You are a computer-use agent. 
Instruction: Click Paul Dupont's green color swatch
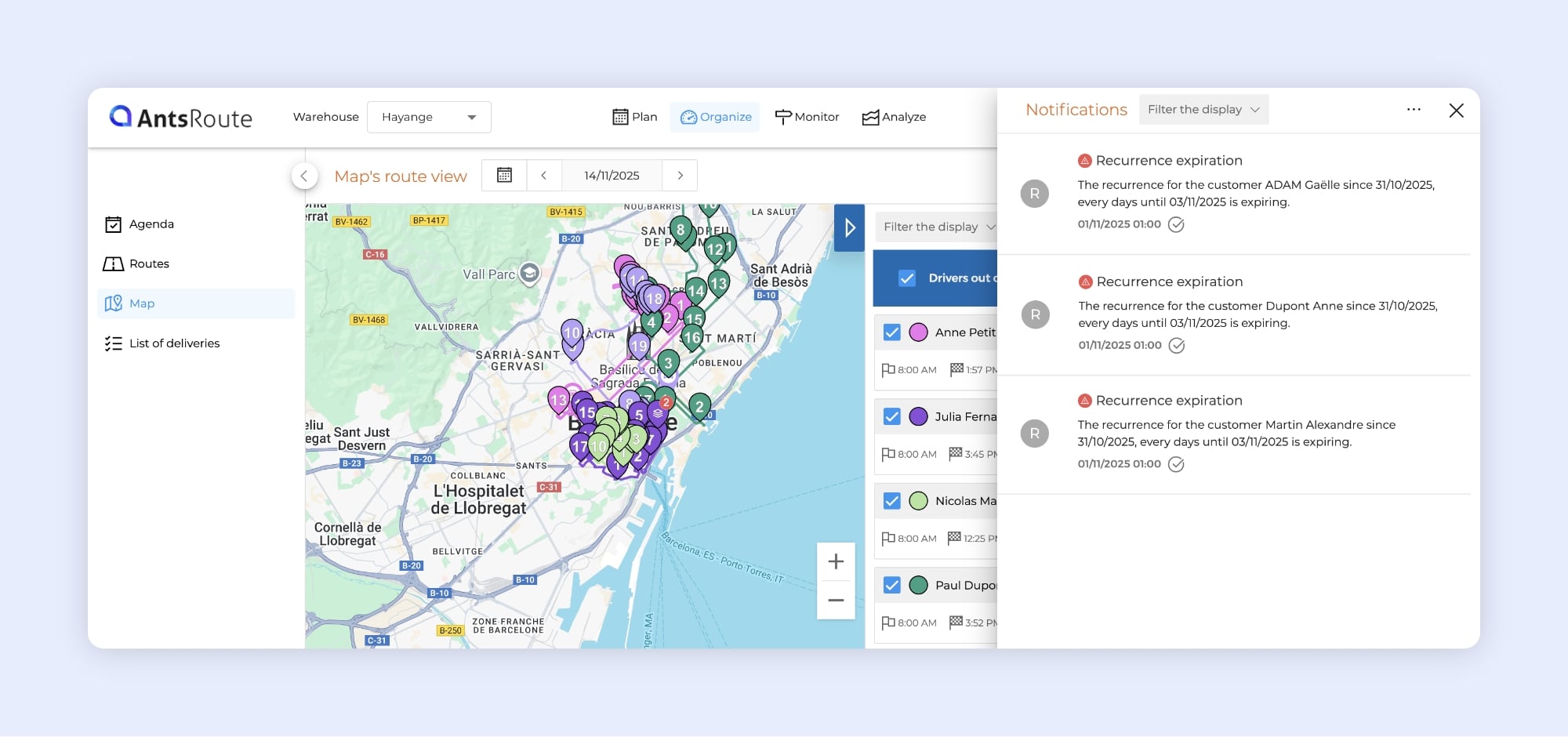click(918, 586)
